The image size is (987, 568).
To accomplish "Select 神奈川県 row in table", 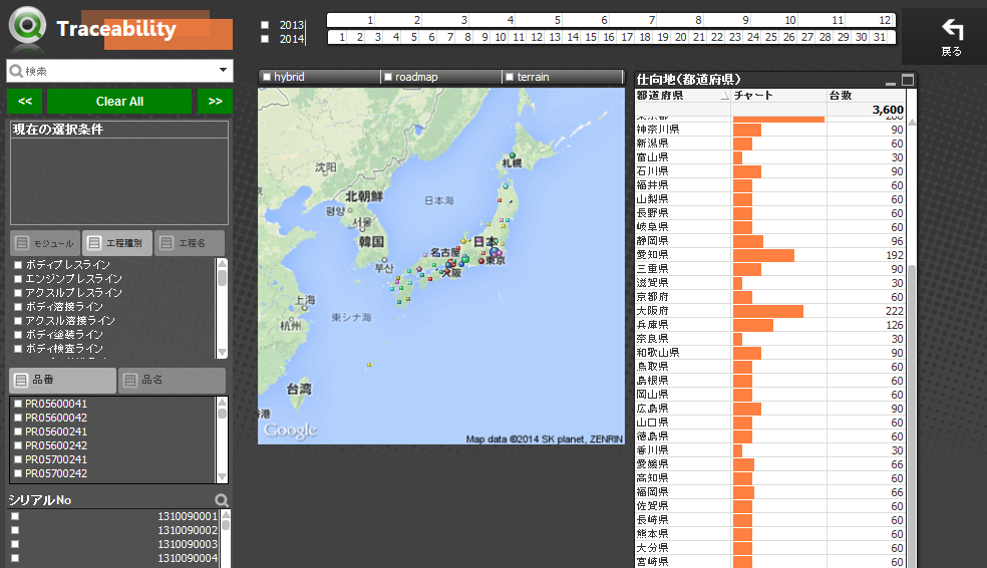I will [770, 130].
